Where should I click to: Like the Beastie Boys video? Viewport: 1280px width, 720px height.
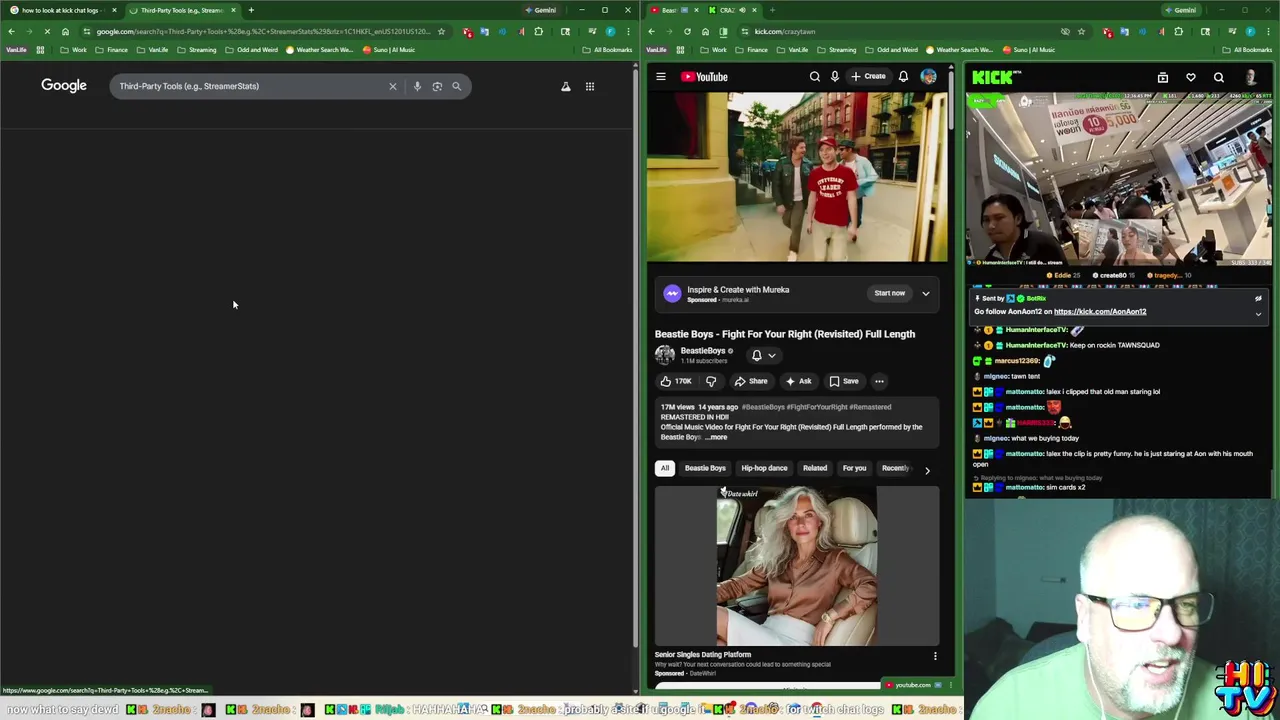[x=676, y=381]
